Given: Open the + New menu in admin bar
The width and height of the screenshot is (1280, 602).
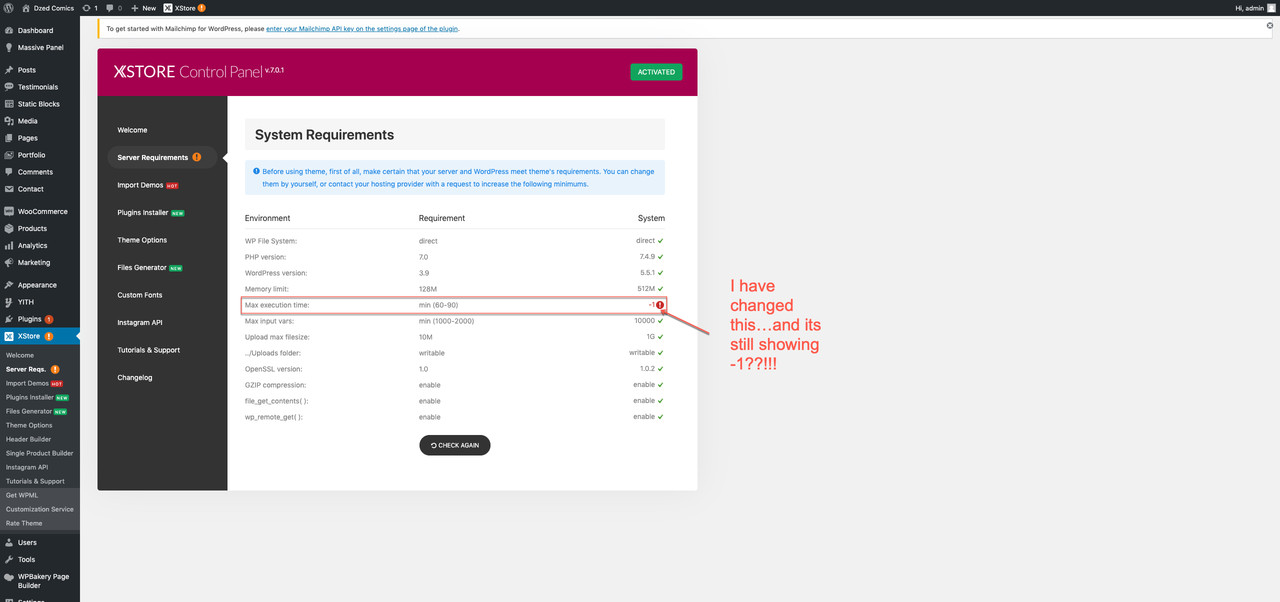Looking at the screenshot, I should 144,7.
